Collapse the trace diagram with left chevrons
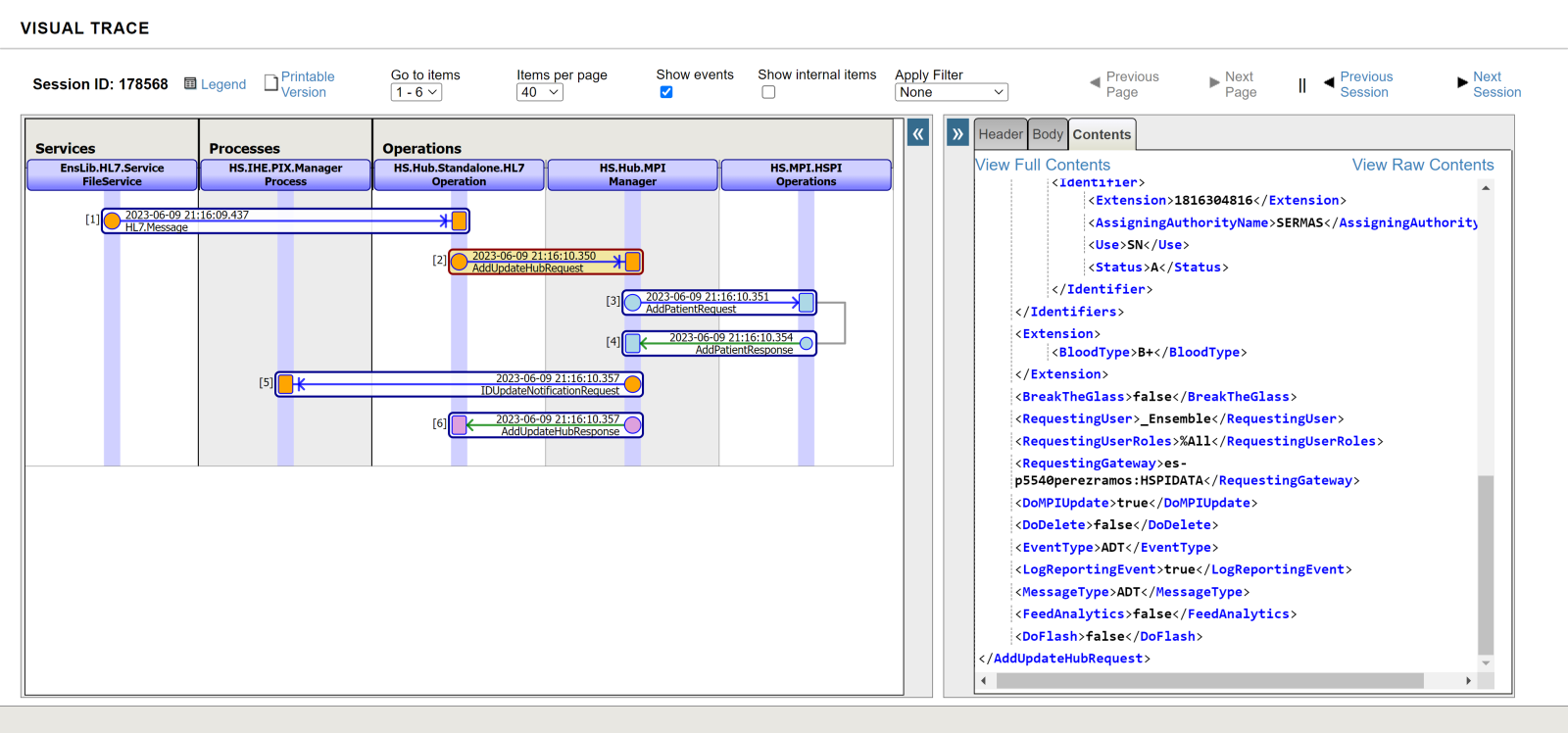1568x733 pixels. point(918,134)
